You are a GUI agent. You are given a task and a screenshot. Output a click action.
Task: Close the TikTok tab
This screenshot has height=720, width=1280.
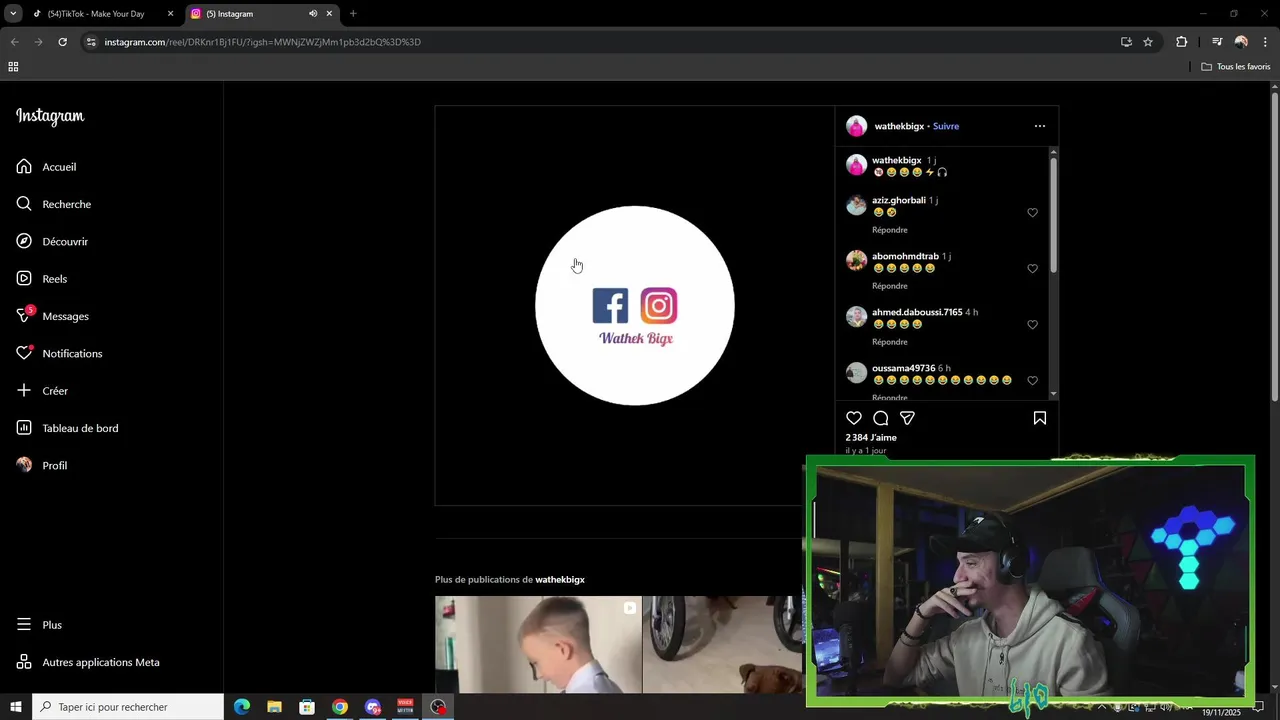coord(170,14)
